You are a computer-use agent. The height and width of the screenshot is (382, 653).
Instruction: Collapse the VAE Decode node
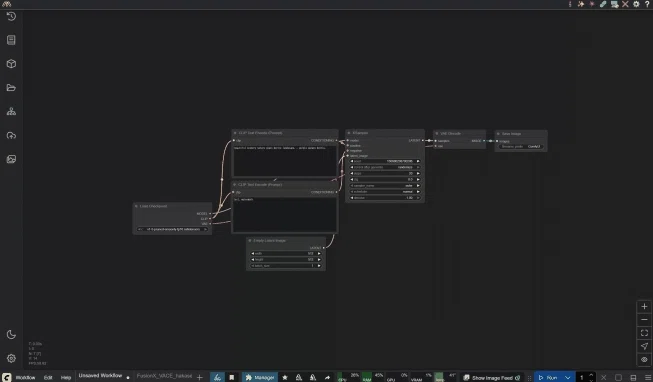tap(436, 133)
